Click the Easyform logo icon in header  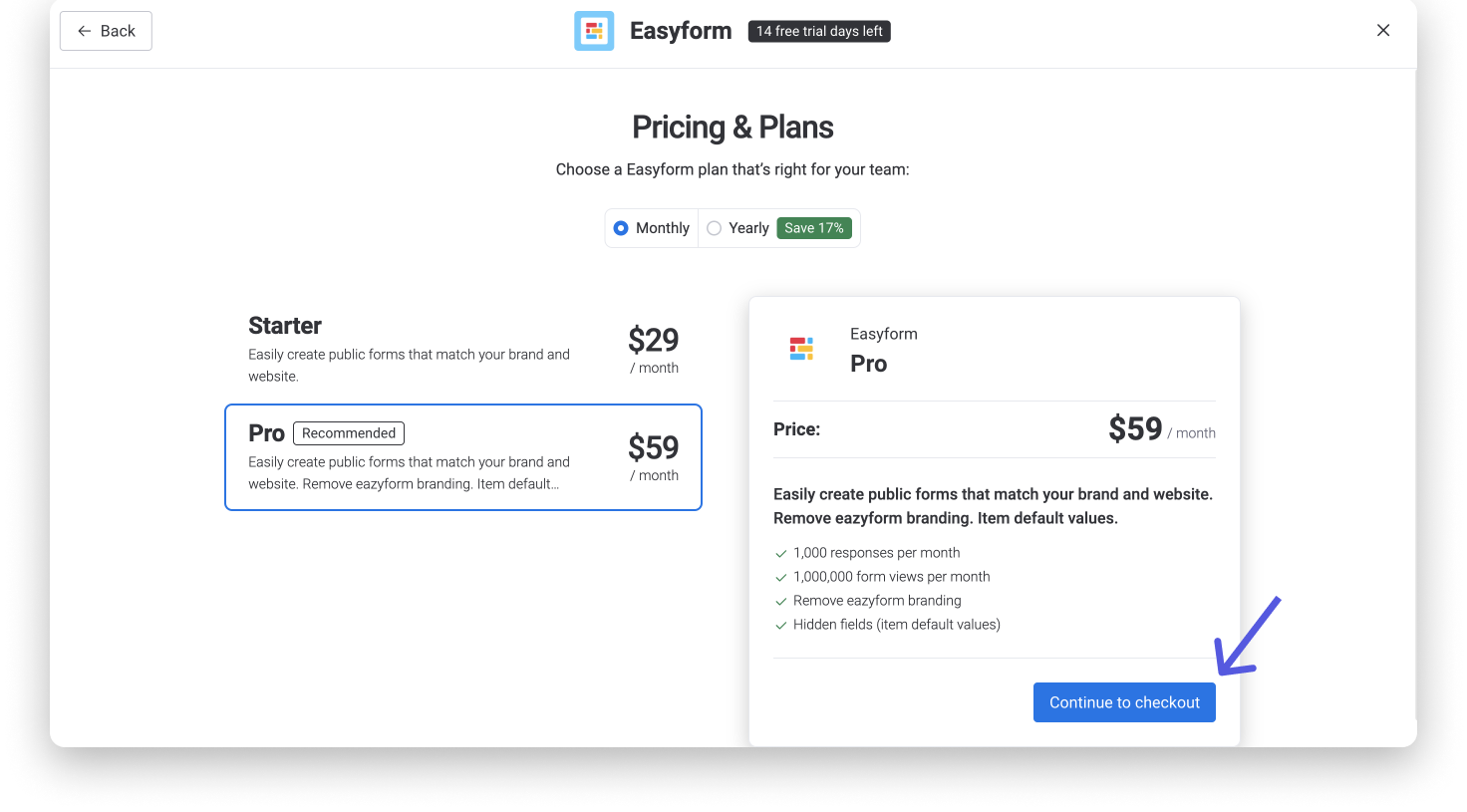(594, 31)
